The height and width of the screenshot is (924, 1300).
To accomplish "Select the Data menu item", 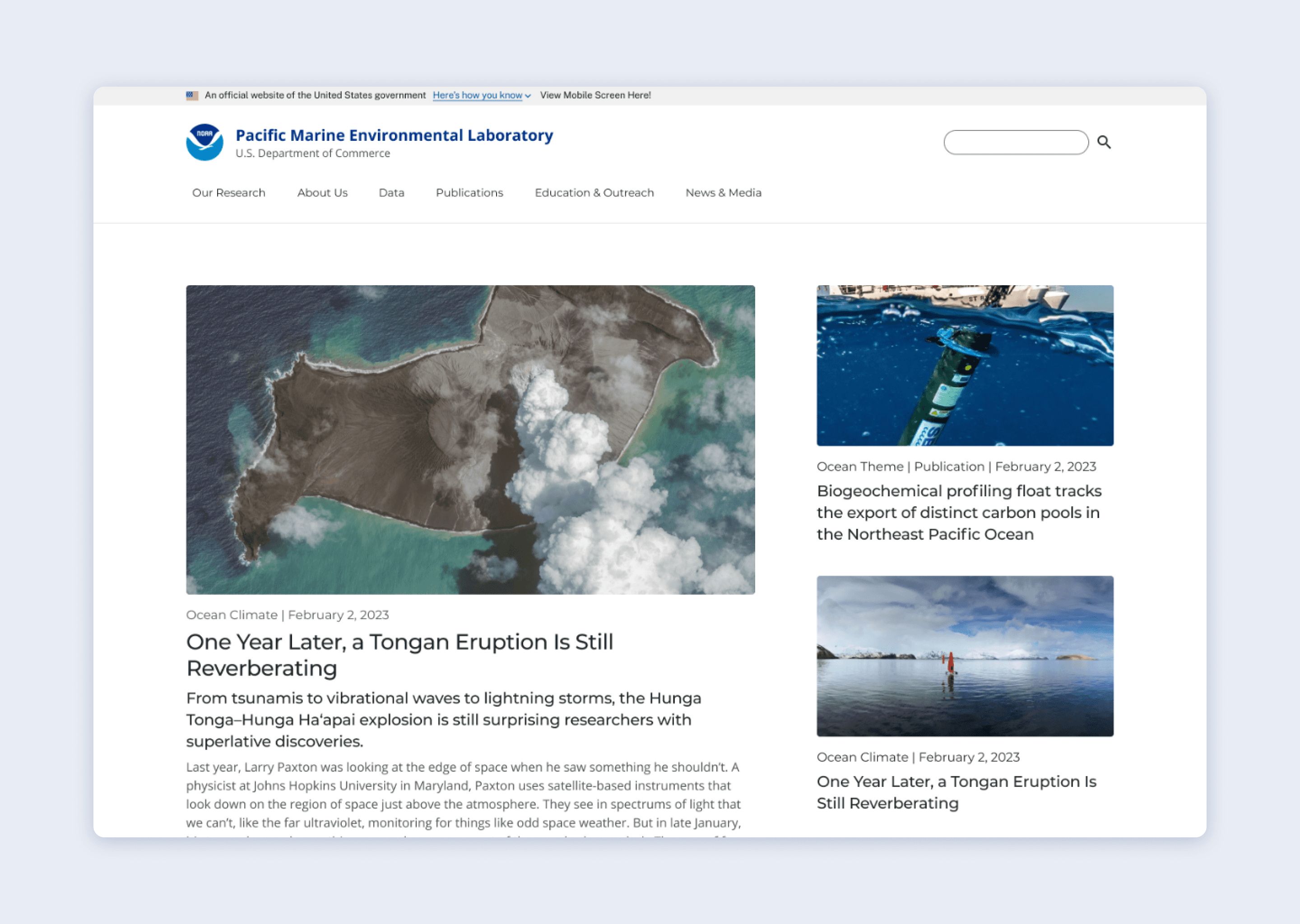I will [392, 193].
